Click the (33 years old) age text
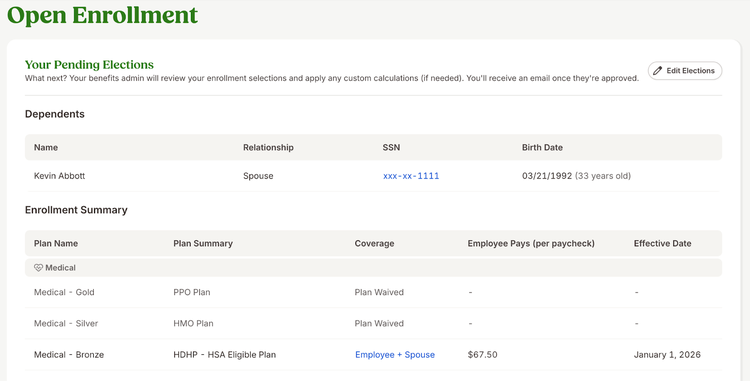Viewport: 750px width, 381px height. 603,176
